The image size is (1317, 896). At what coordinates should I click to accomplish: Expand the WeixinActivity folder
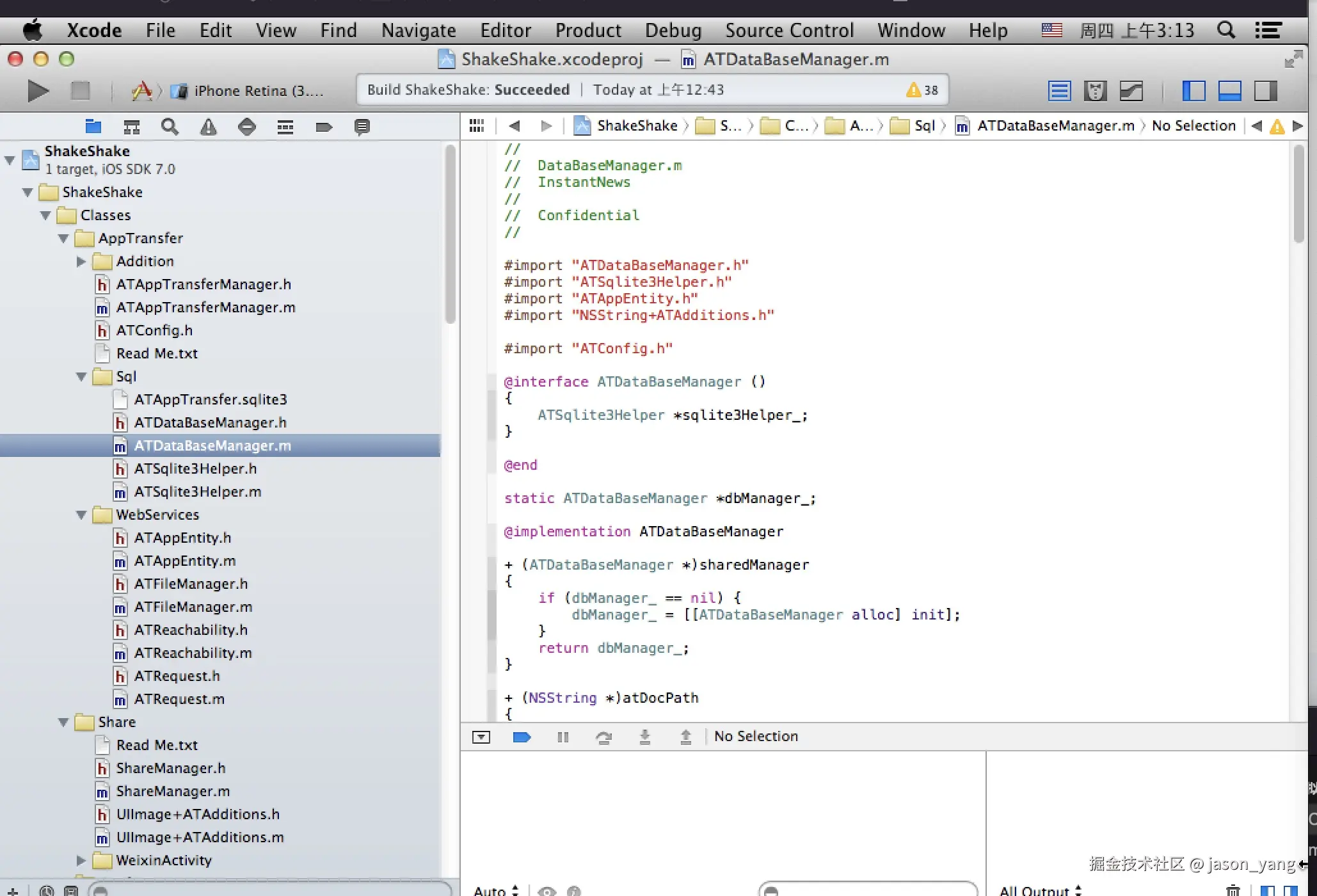click(81, 860)
